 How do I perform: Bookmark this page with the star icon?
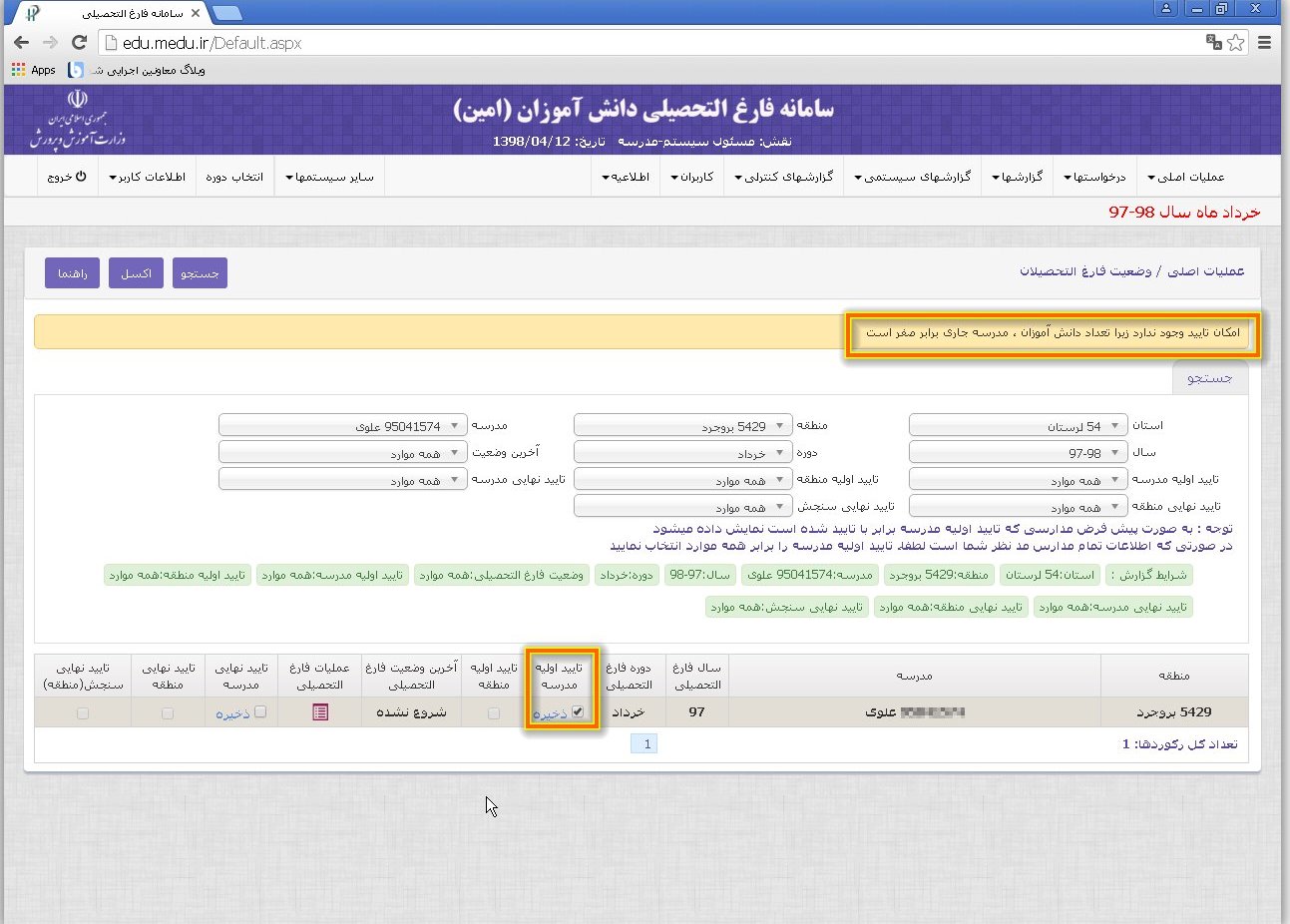[x=1236, y=43]
